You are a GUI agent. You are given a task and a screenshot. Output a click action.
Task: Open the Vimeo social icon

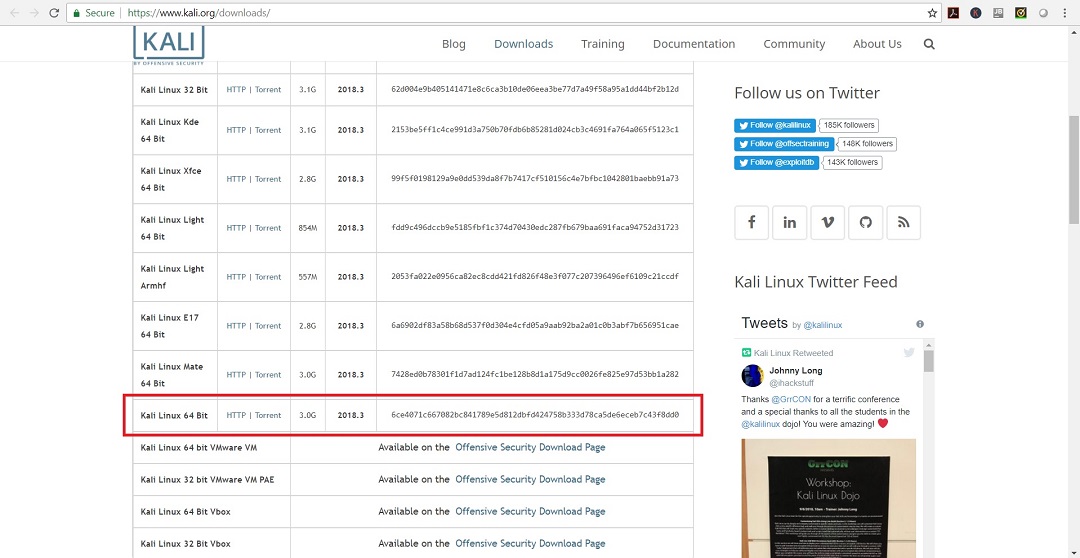(x=827, y=222)
